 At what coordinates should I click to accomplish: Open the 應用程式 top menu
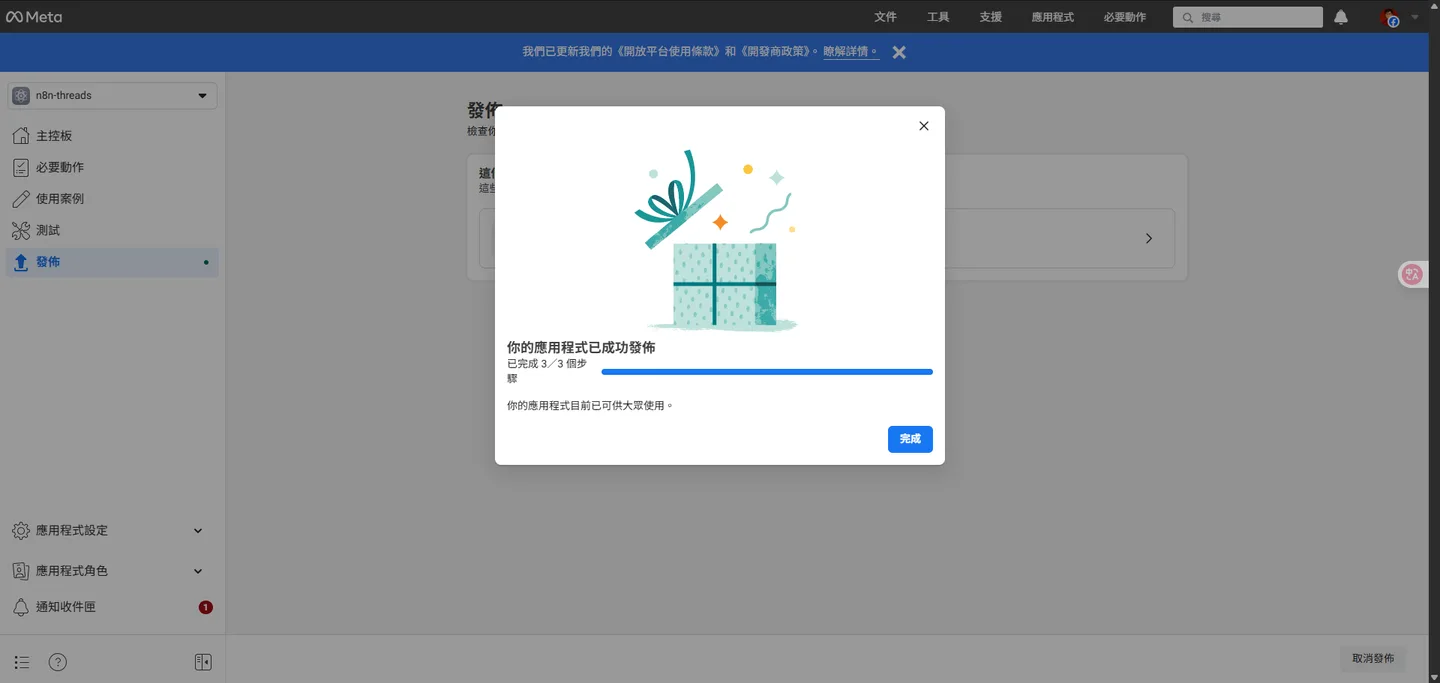coord(1053,17)
